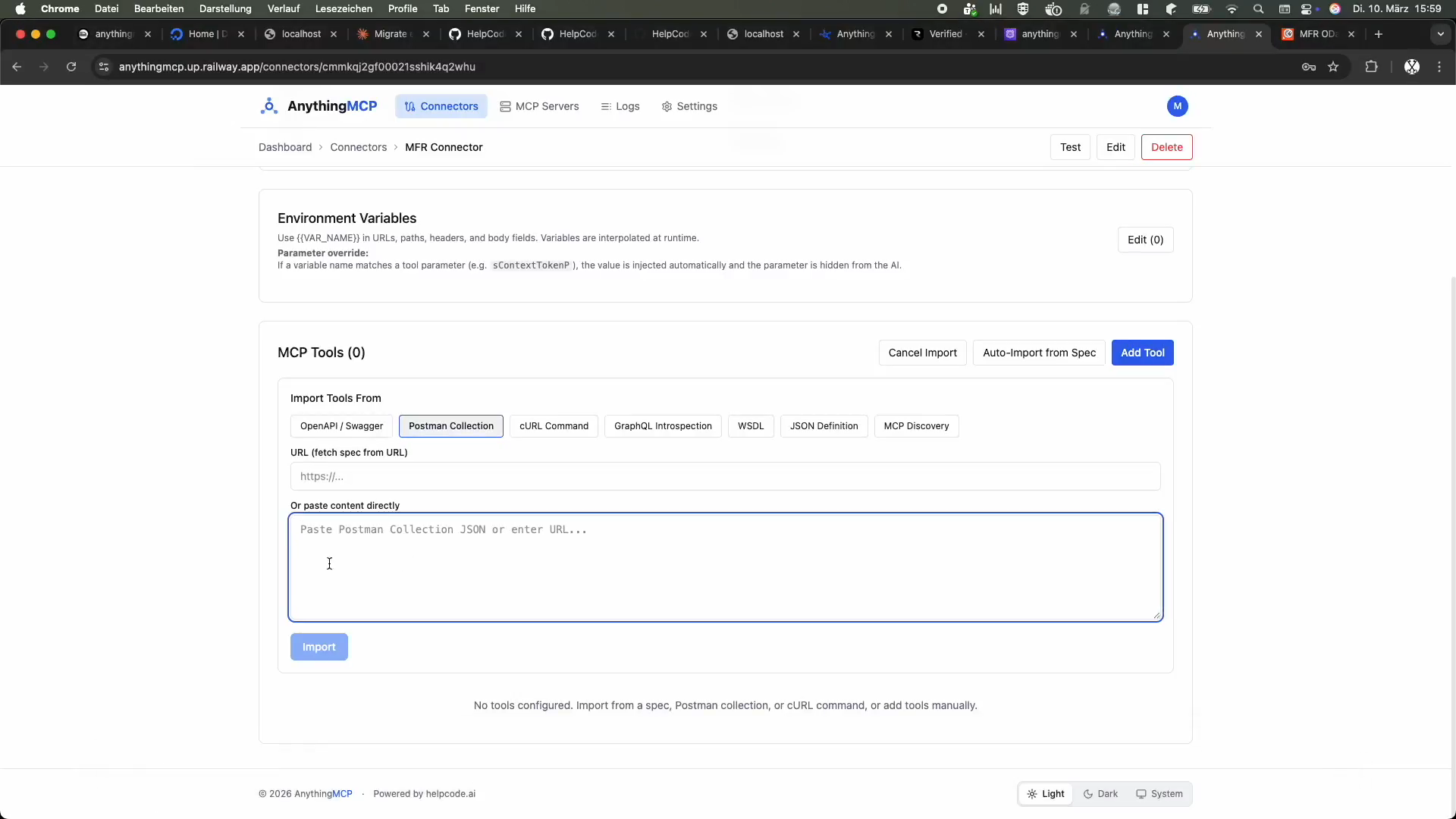Open the Lesezeichen menu
The height and width of the screenshot is (819, 1456).
[x=344, y=9]
